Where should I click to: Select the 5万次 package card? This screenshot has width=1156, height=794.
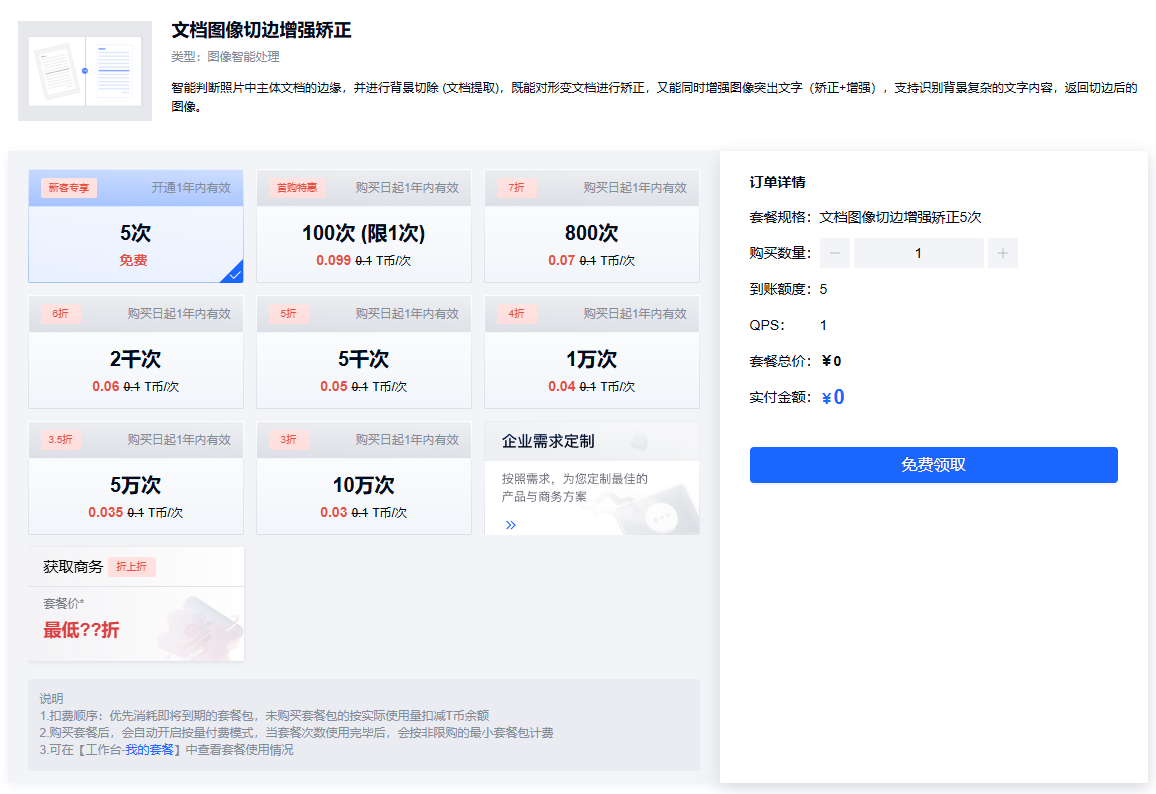[135, 482]
